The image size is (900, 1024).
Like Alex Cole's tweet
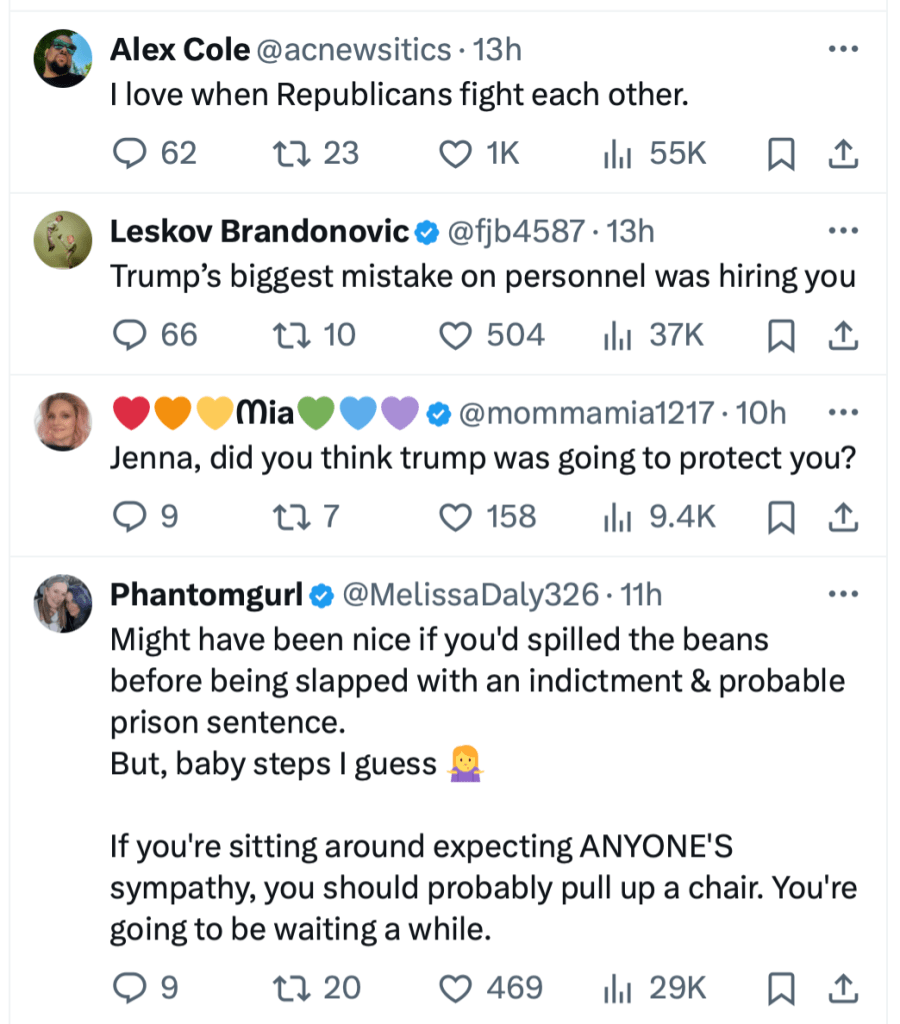pos(456,153)
